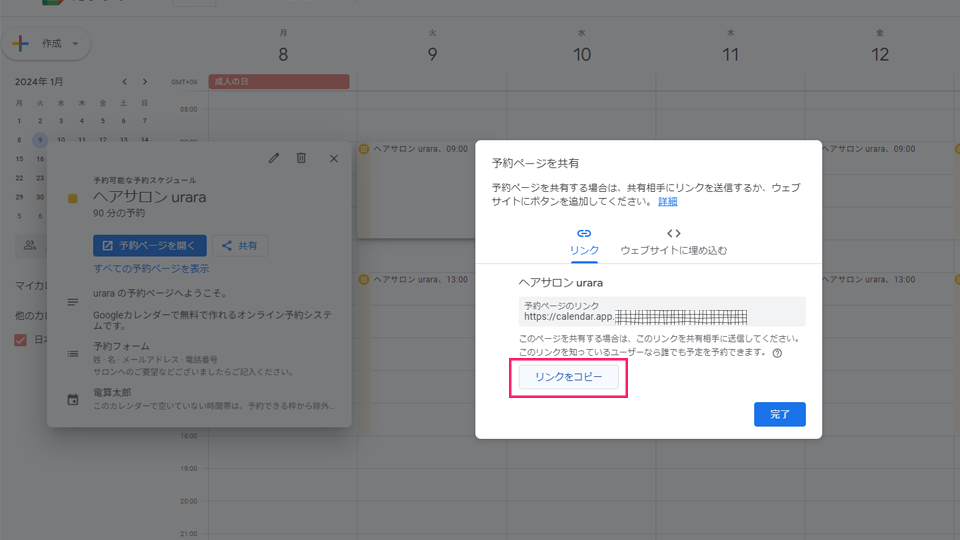Click the yellow color dot beside ヘアサロン urara

72,198
